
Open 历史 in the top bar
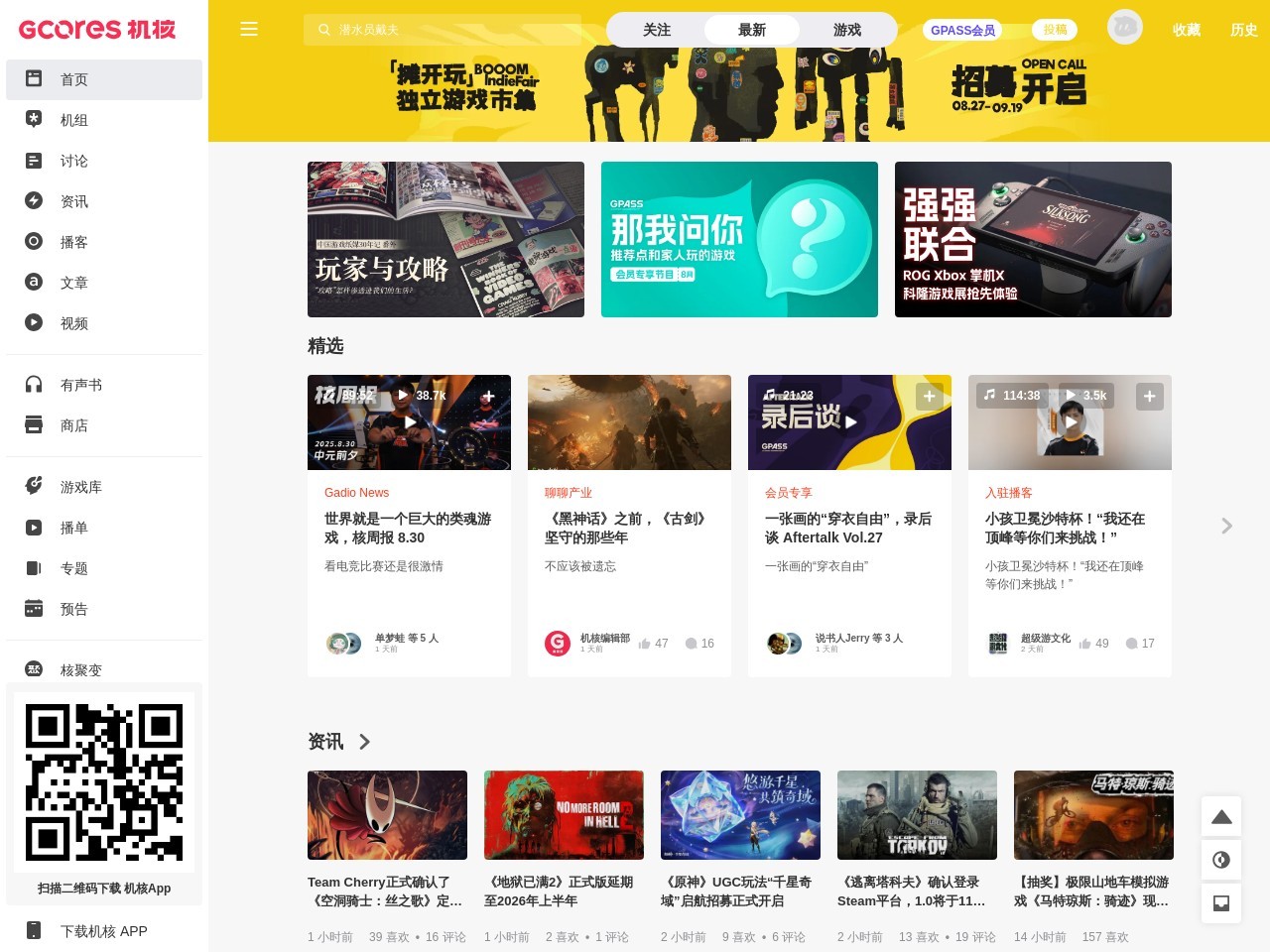(x=1244, y=30)
